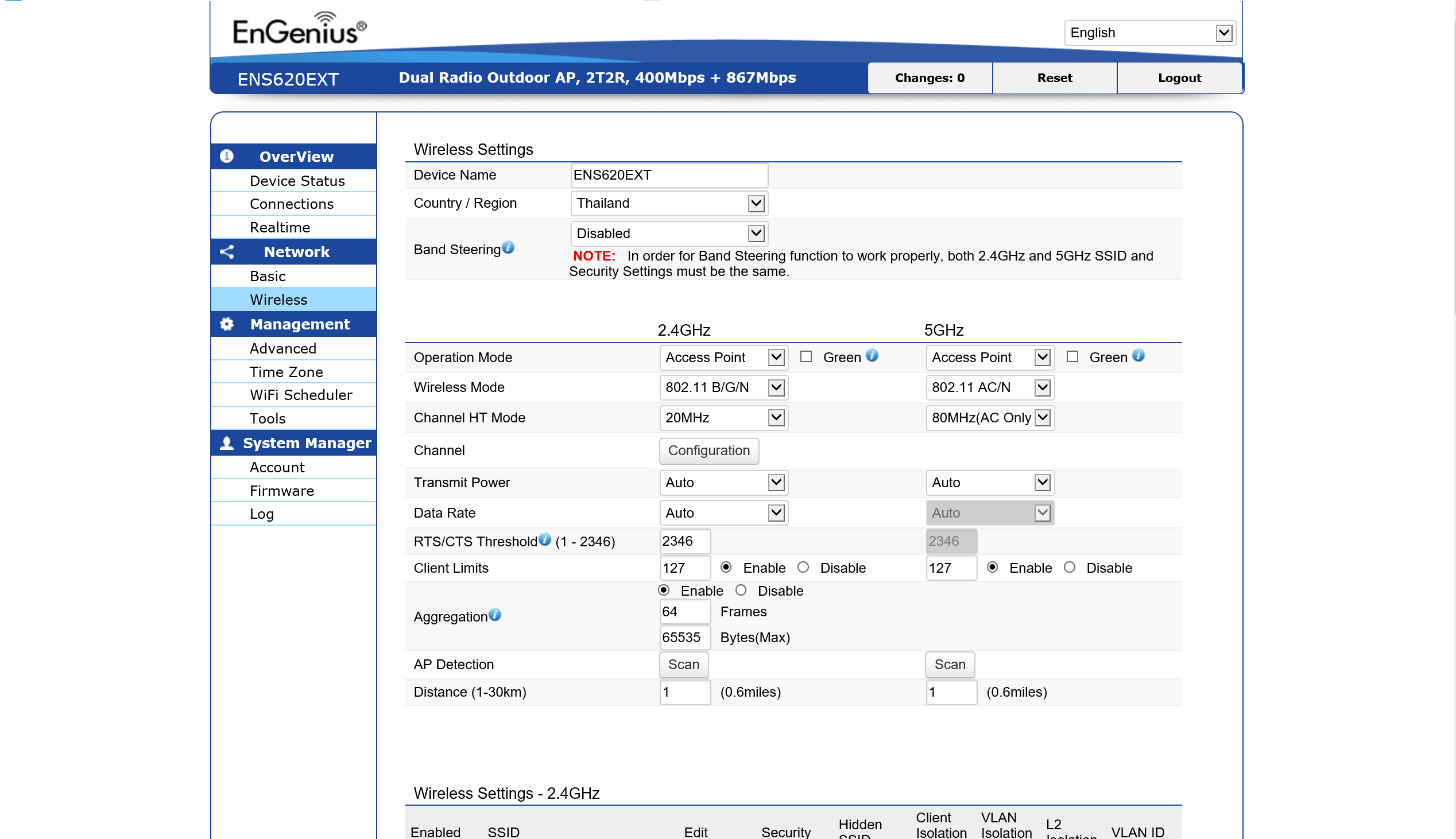The image size is (1456, 839).
Task: Click the OverView info icon
Action: [x=227, y=156]
